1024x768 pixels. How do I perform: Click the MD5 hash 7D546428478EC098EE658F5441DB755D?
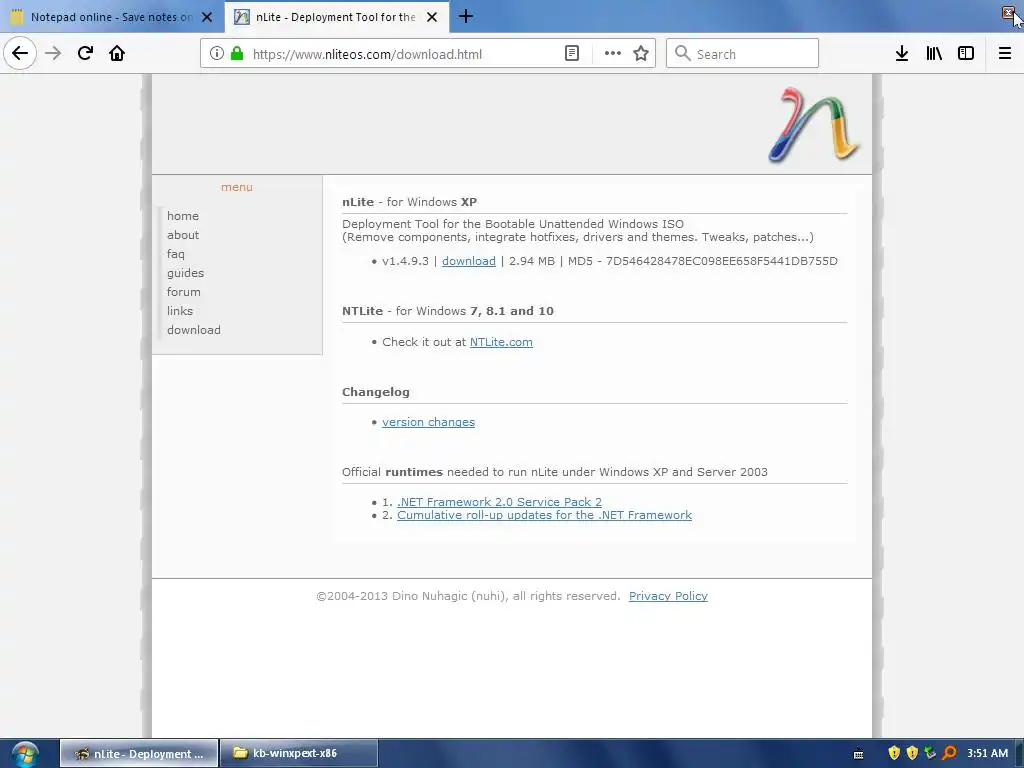tap(722, 261)
